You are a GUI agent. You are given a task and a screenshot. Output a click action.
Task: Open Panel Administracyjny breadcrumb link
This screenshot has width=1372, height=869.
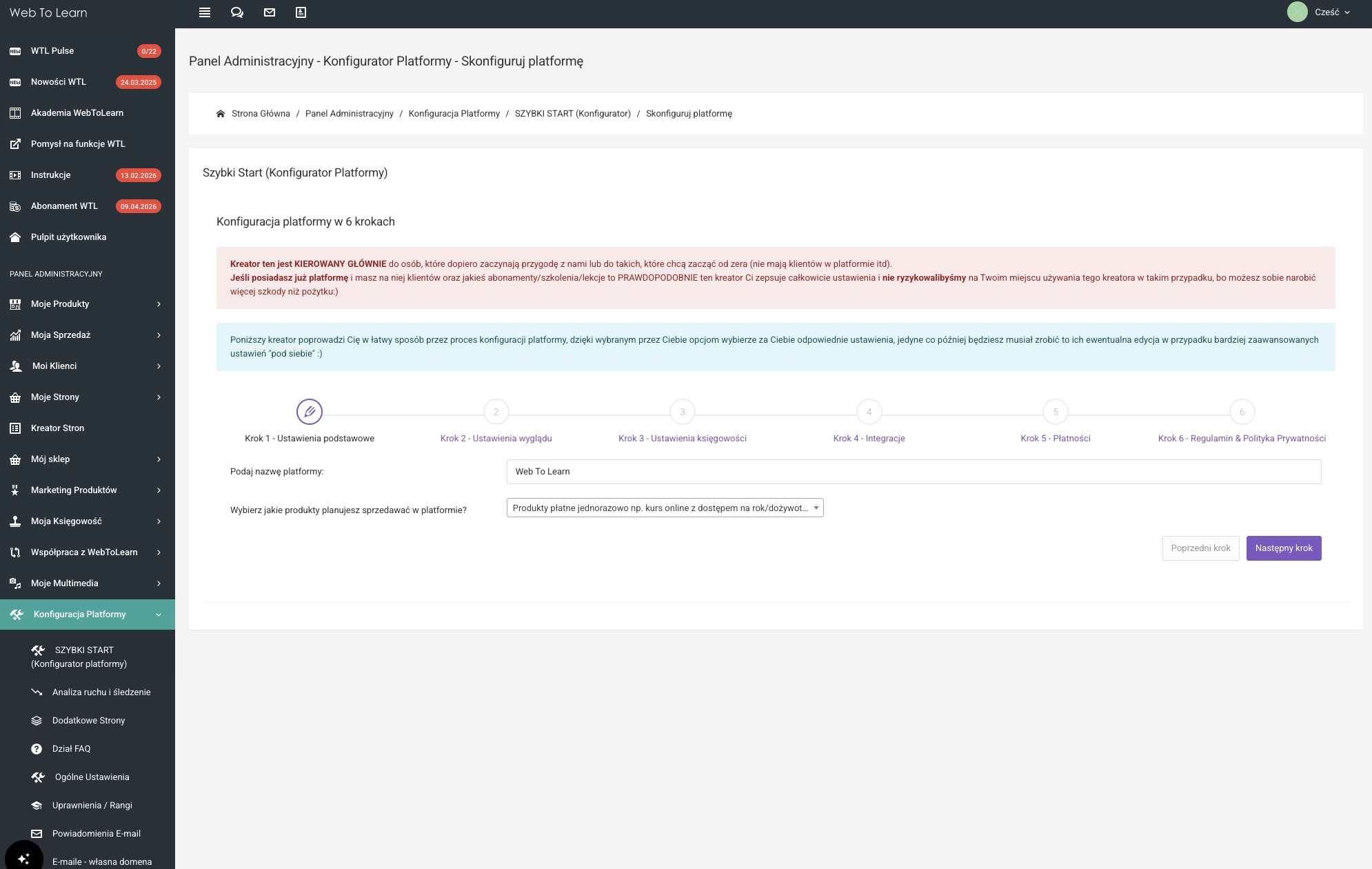(x=350, y=114)
